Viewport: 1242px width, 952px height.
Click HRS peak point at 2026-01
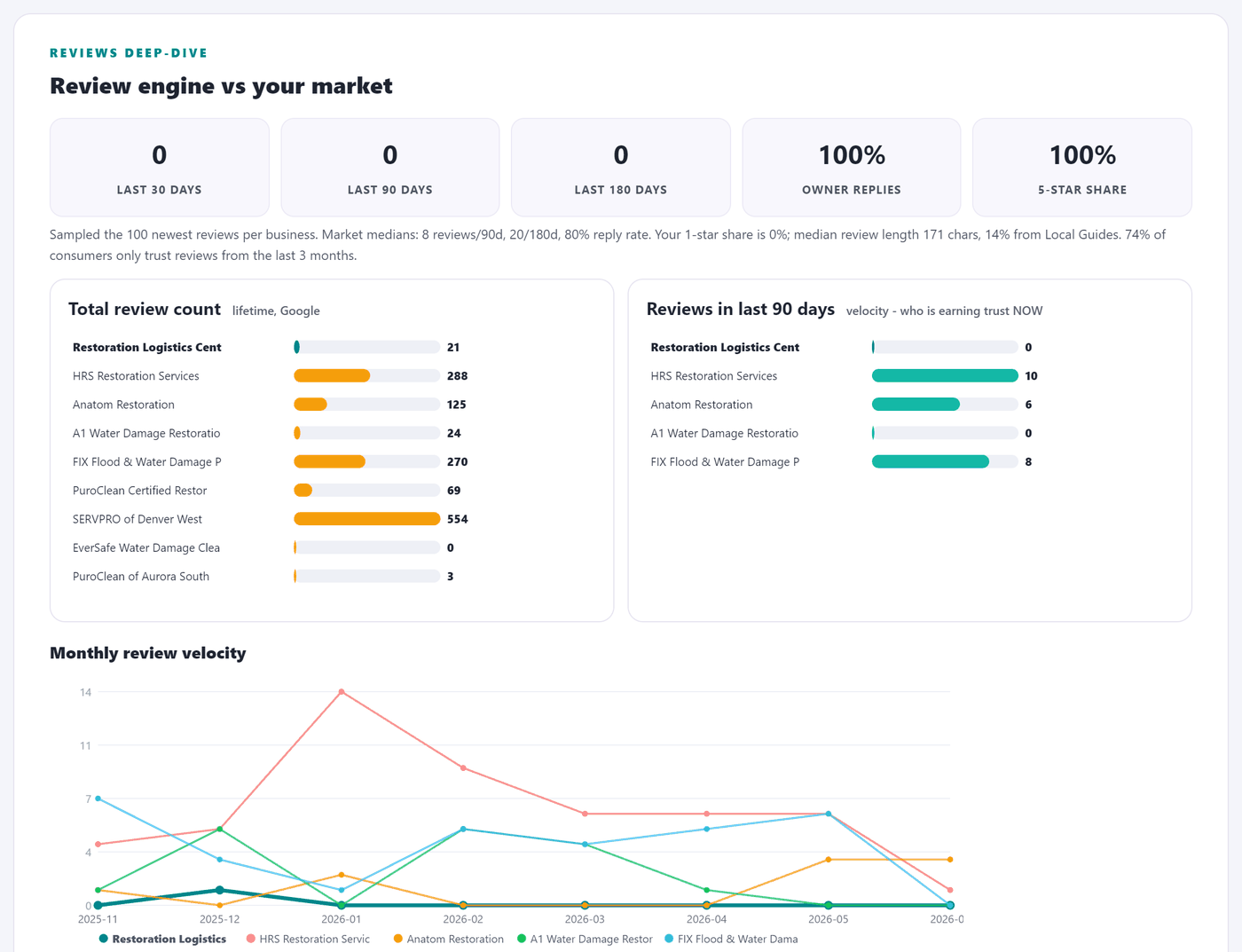pos(342,692)
